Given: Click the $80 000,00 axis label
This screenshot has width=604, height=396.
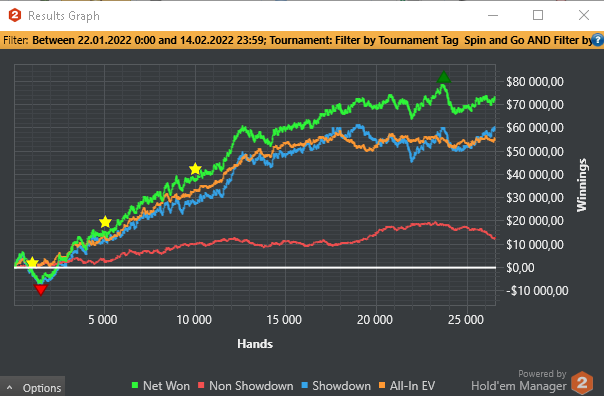Looking at the screenshot, I should click(x=535, y=82).
